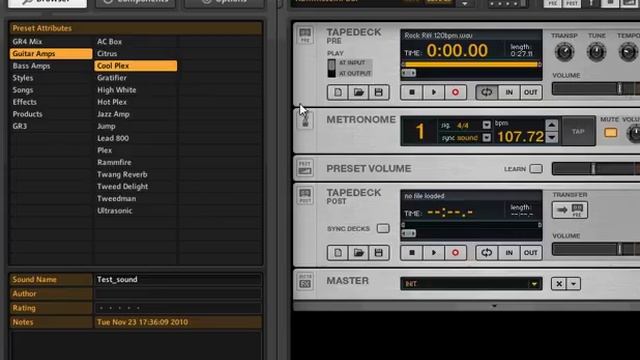The height and width of the screenshot is (360, 640).
Task: Play the Tapedeck Pre track
Action: coord(433,92)
